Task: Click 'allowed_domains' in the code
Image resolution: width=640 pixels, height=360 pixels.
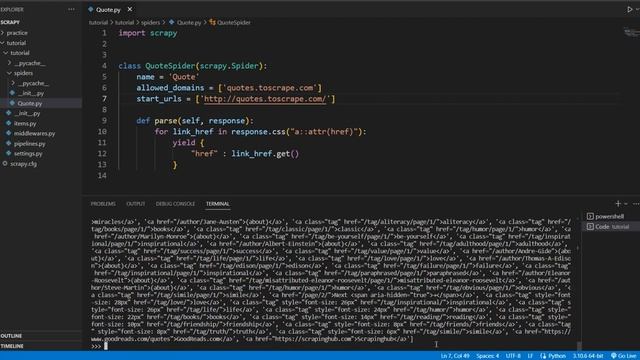Action: point(170,88)
